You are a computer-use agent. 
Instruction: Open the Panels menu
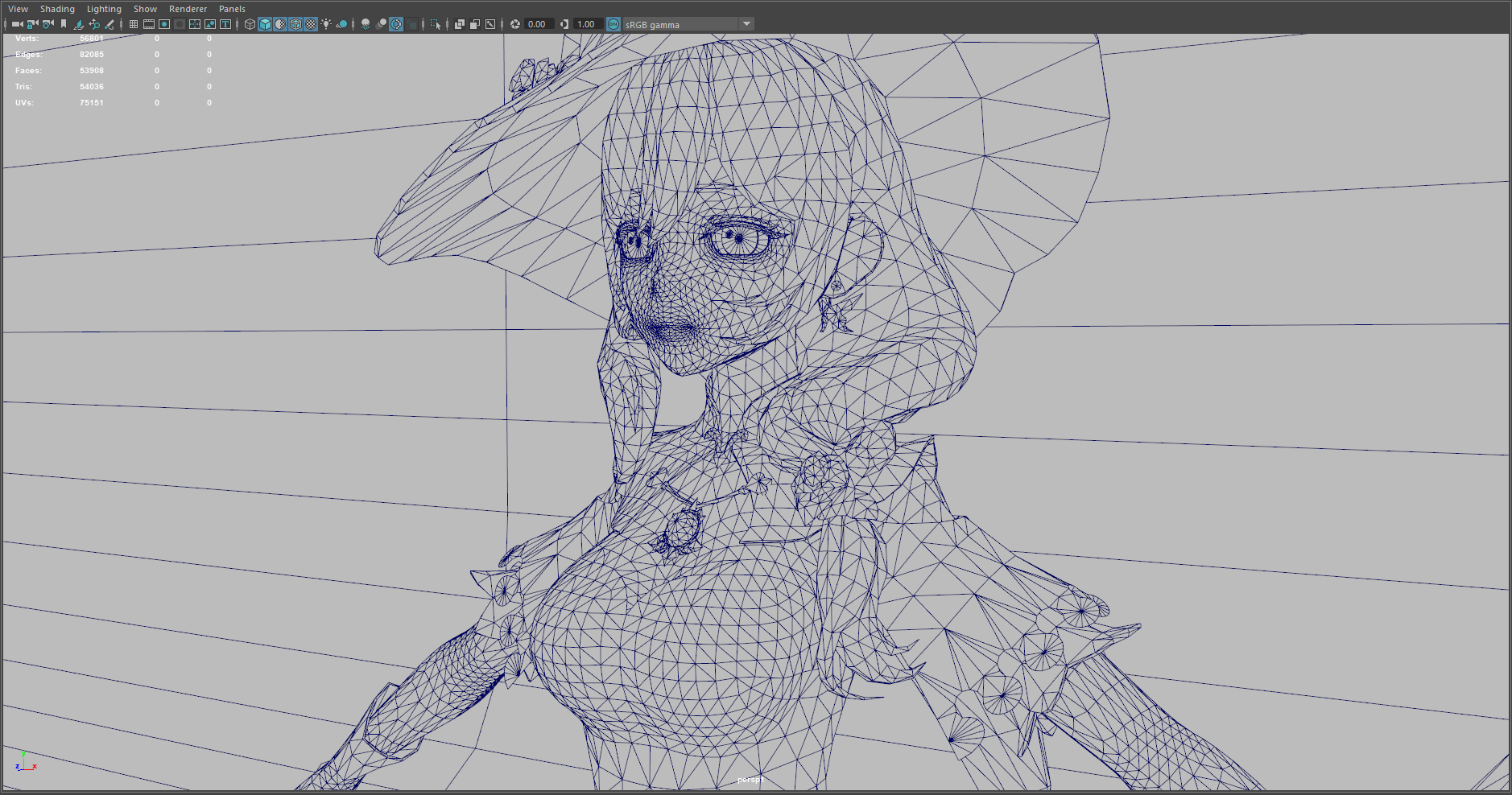tap(232, 9)
